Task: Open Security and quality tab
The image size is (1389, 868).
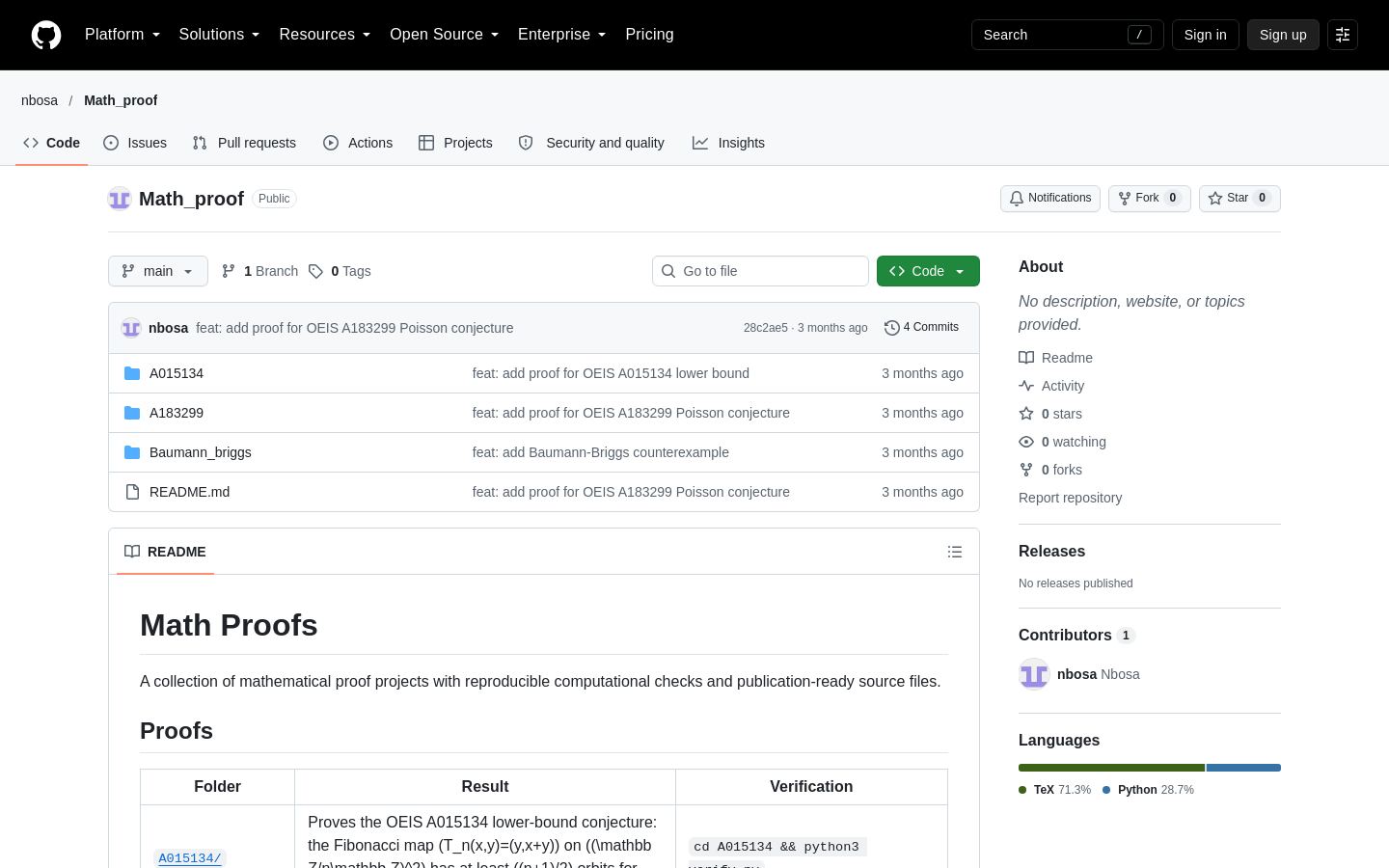Action: pos(591,143)
